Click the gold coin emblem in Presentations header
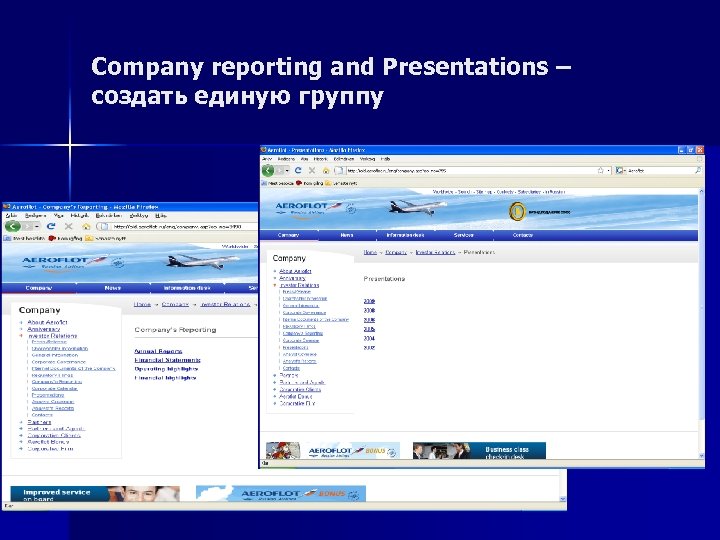 pyautogui.click(x=517, y=212)
